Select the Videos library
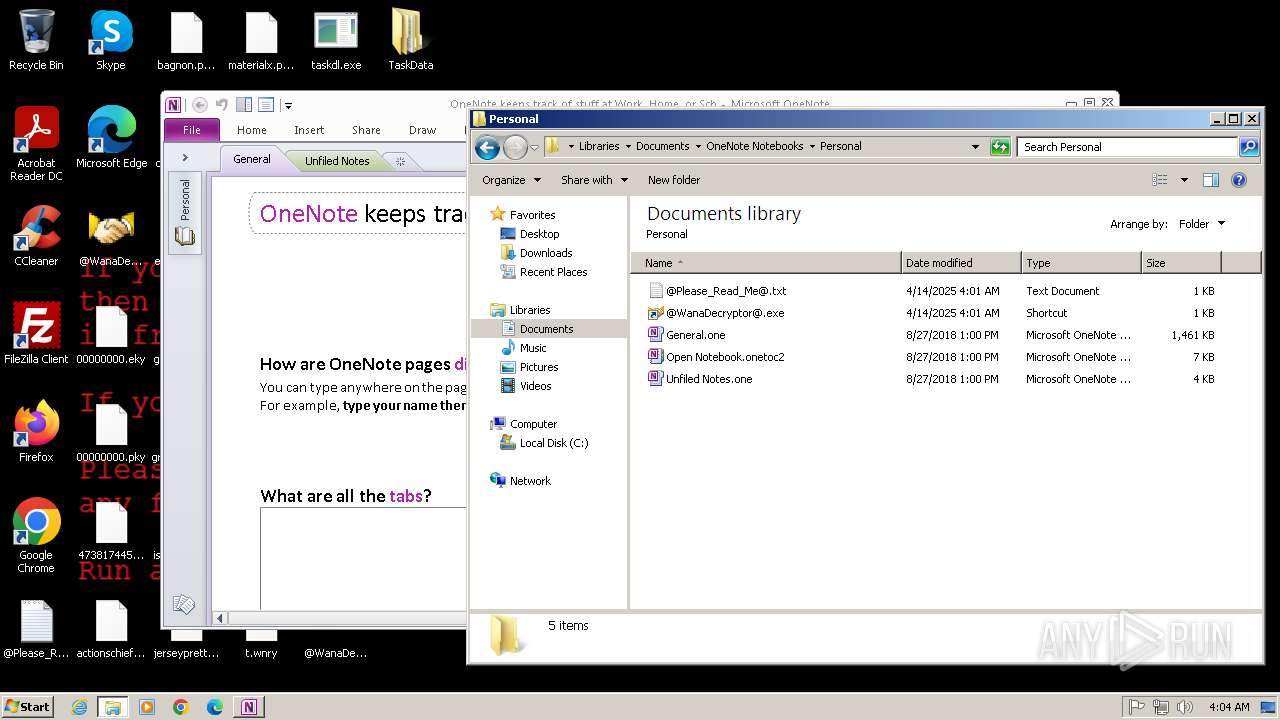This screenshot has width=1280, height=720. click(x=534, y=386)
